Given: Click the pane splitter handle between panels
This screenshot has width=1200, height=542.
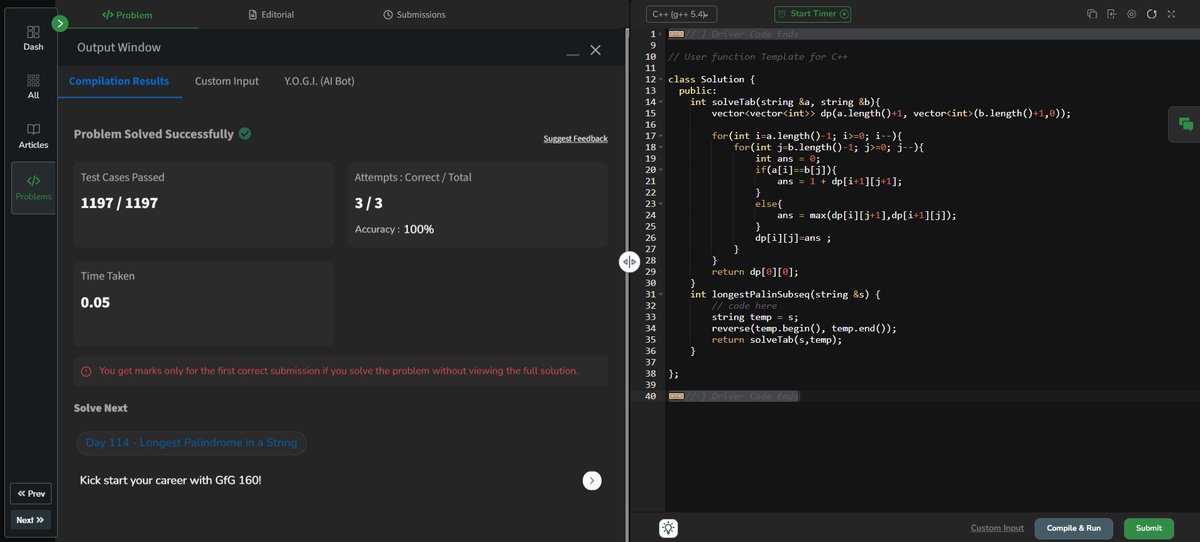Looking at the screenshot, I should [x=629, y=261].
